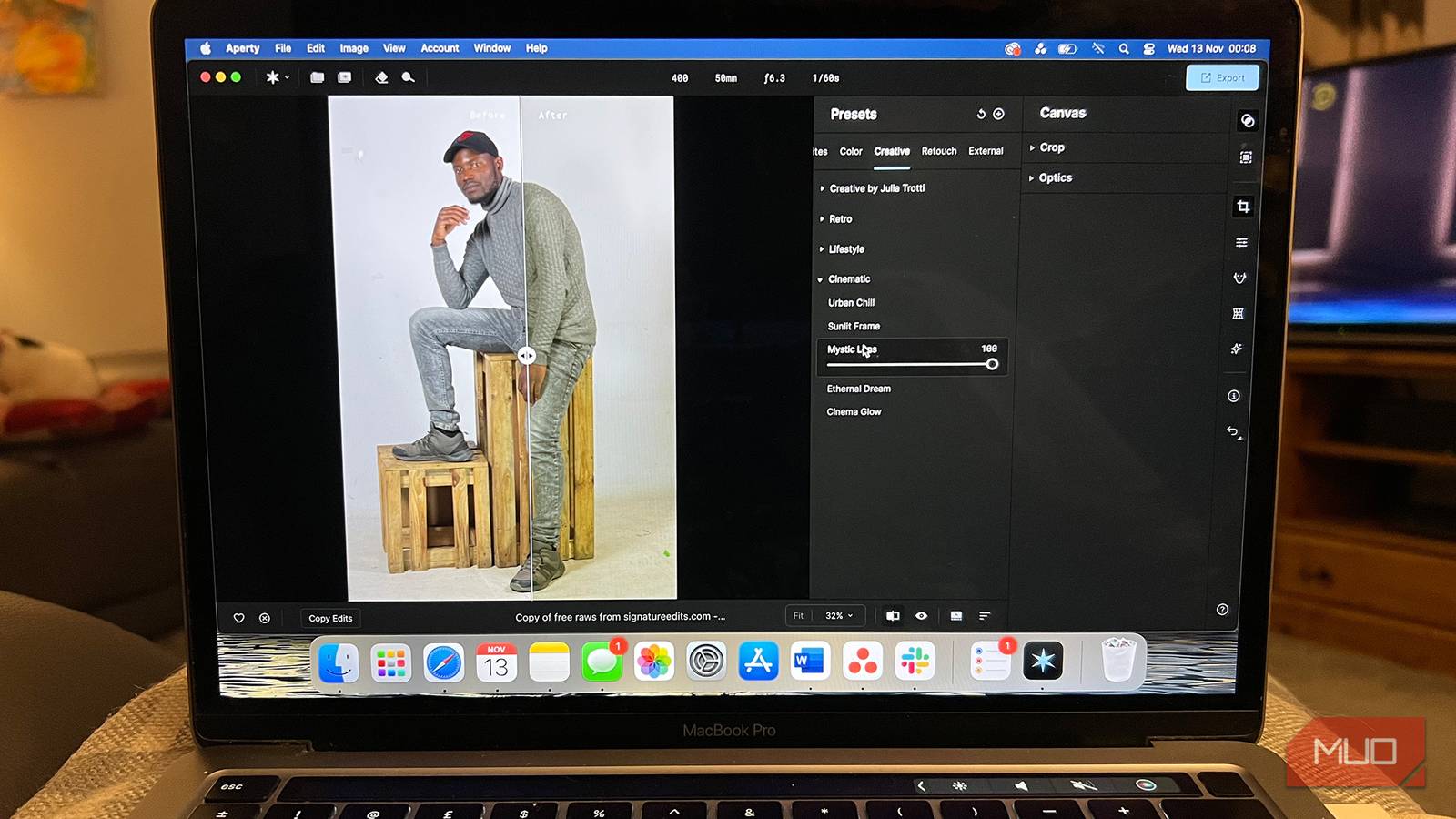The width and height of the screenshot is (1456, 819).
Task: Open the Image menu in the menu bar
Action: point(353,48)
